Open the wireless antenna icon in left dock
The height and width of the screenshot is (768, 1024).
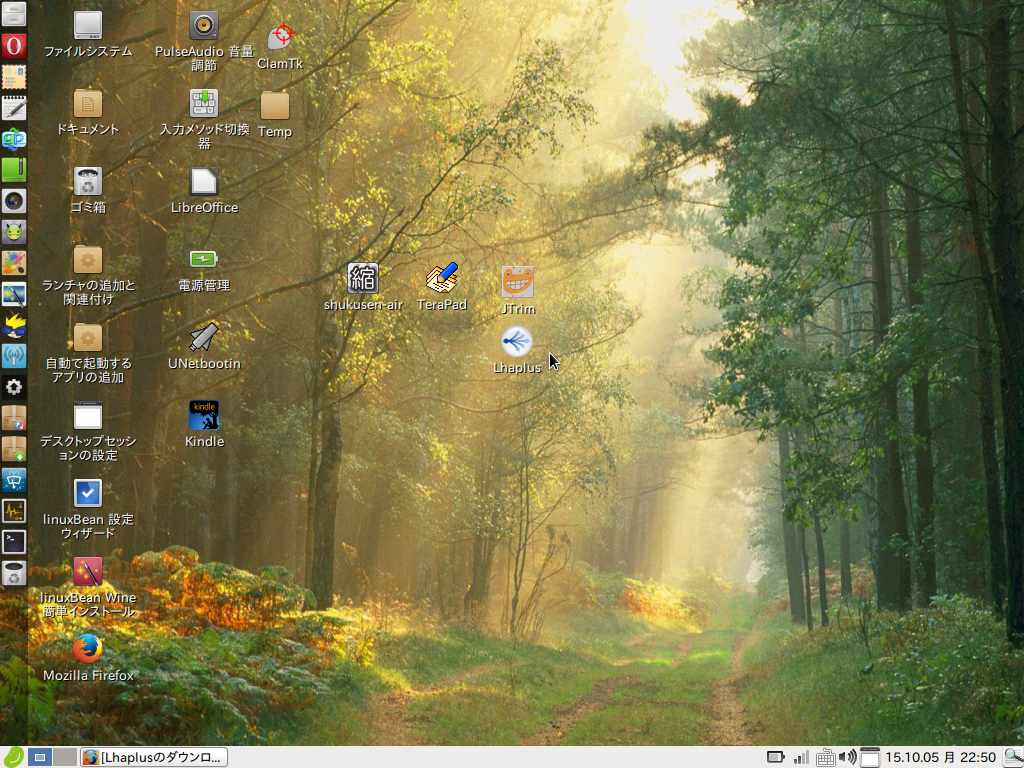14,356
